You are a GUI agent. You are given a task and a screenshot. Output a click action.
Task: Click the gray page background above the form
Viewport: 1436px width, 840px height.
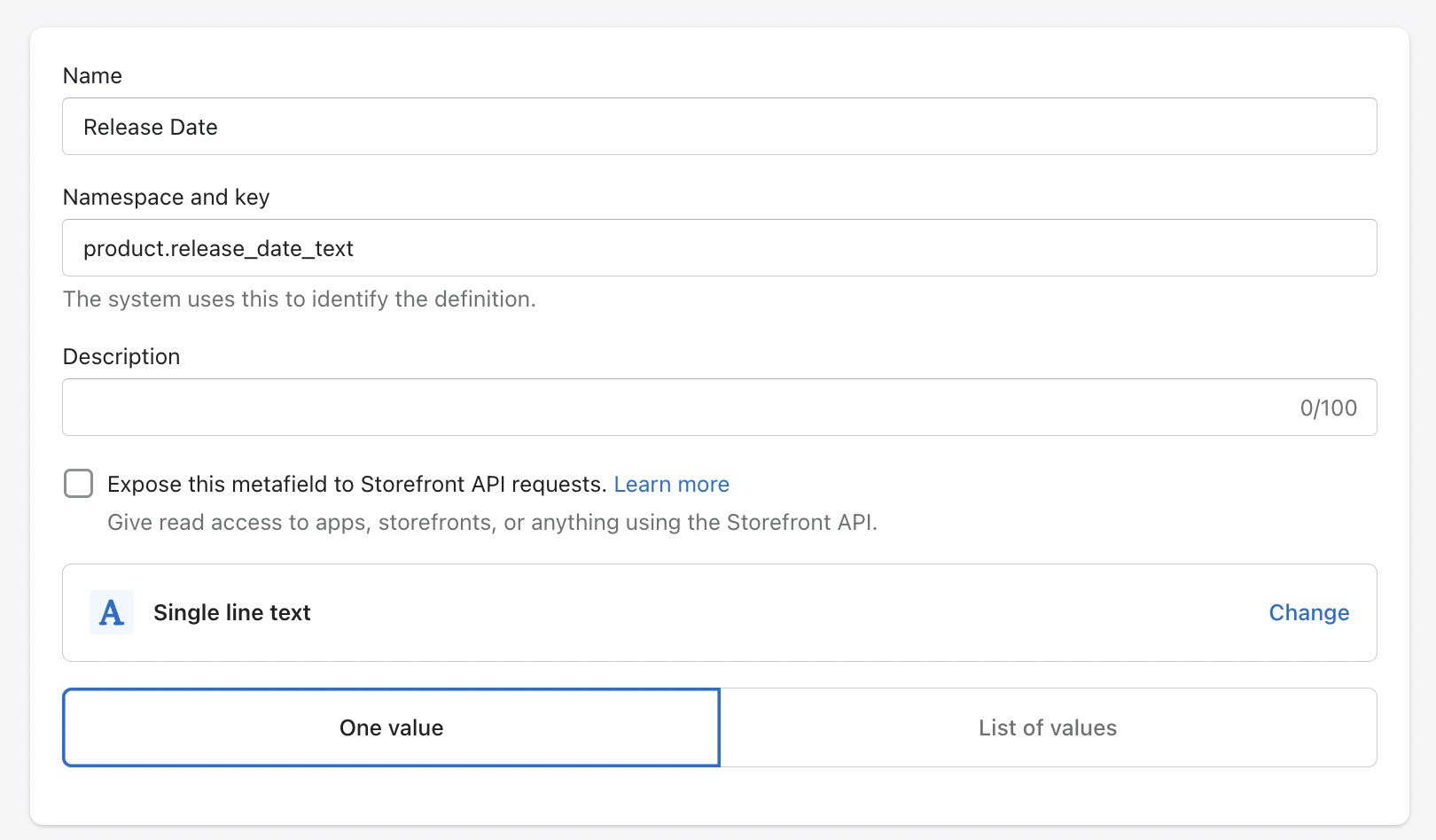718,12
